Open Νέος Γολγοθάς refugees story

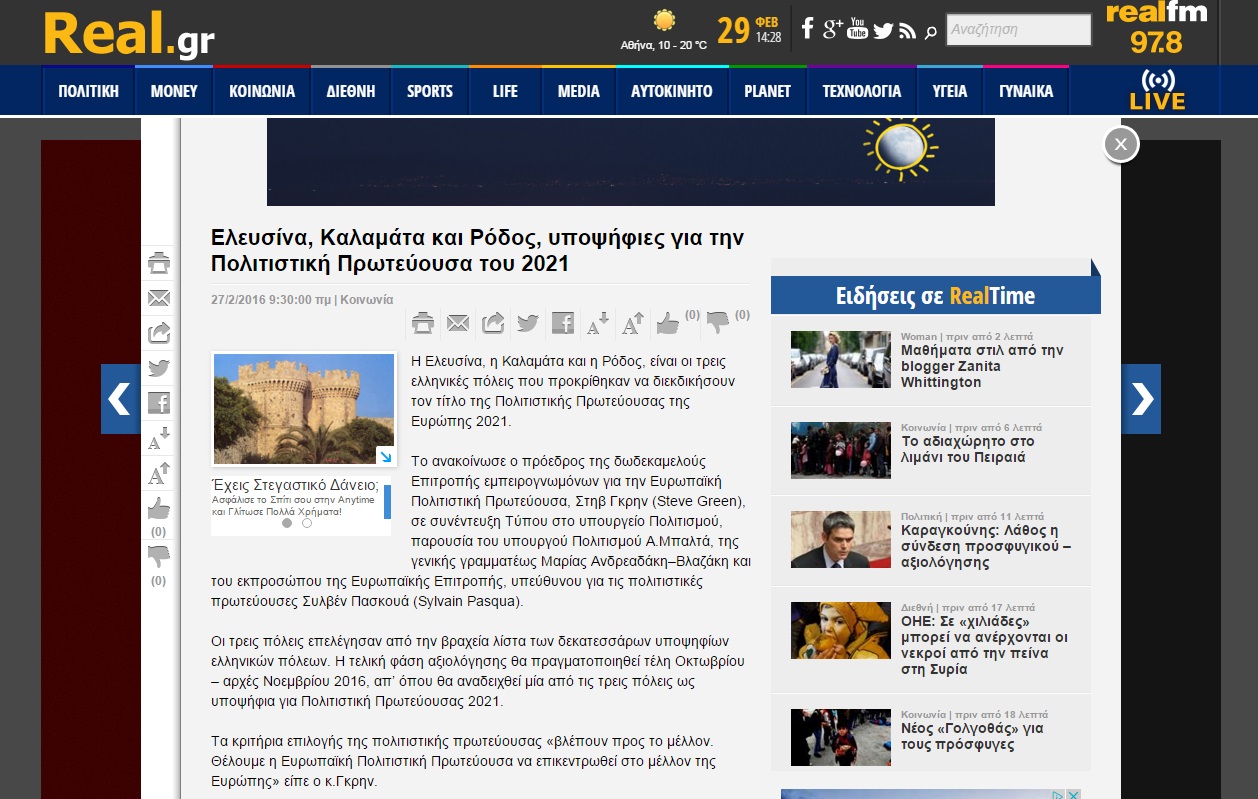(x=973, y=736)
